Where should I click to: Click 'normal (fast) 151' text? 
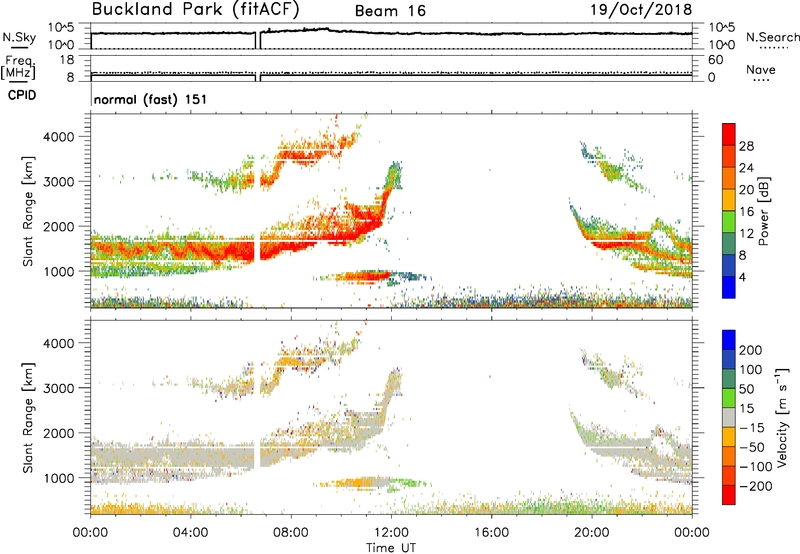(151, 99)
